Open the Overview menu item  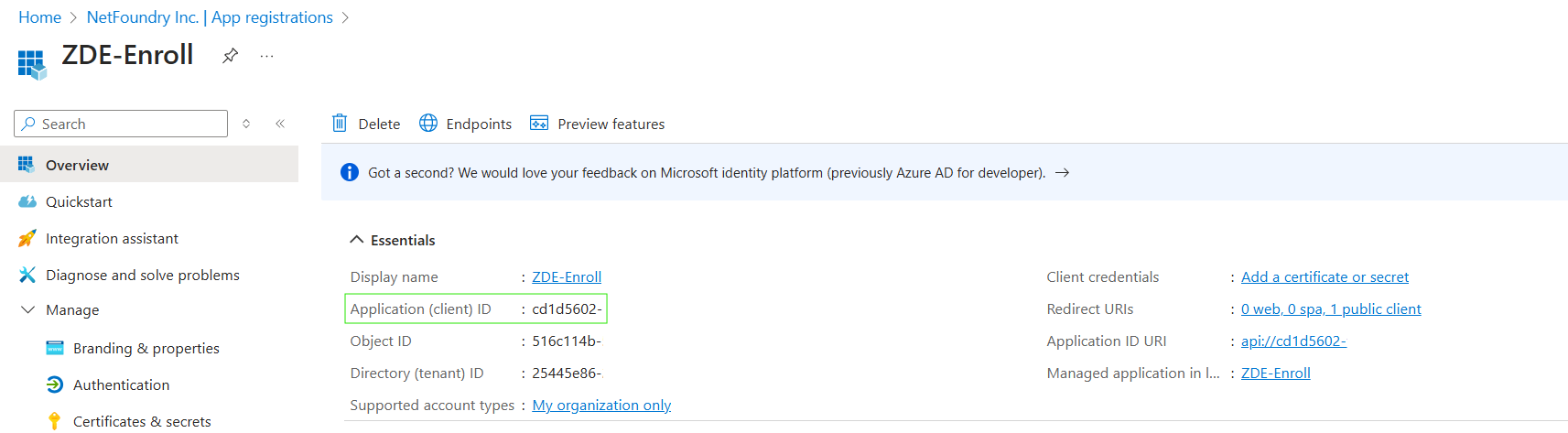(x=149, y=165)
